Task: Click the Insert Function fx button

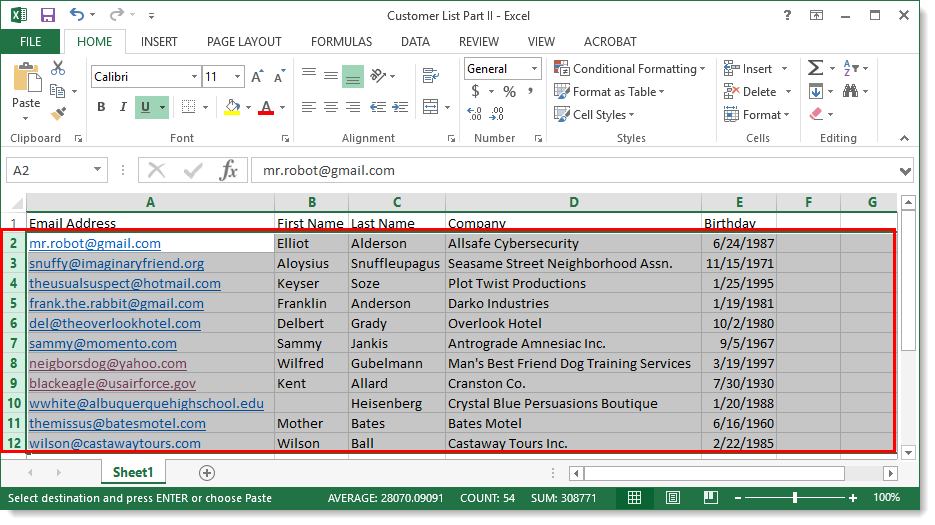Action: [x=228, y=171]
